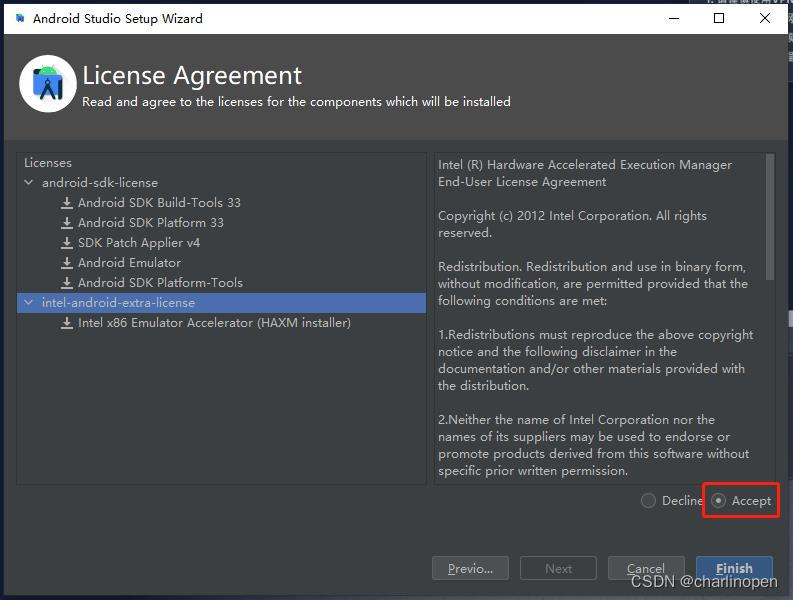This screenshot has width=793, height=600.
Task: Select the intel-android-extra-license entry
Action: [118, 303]
